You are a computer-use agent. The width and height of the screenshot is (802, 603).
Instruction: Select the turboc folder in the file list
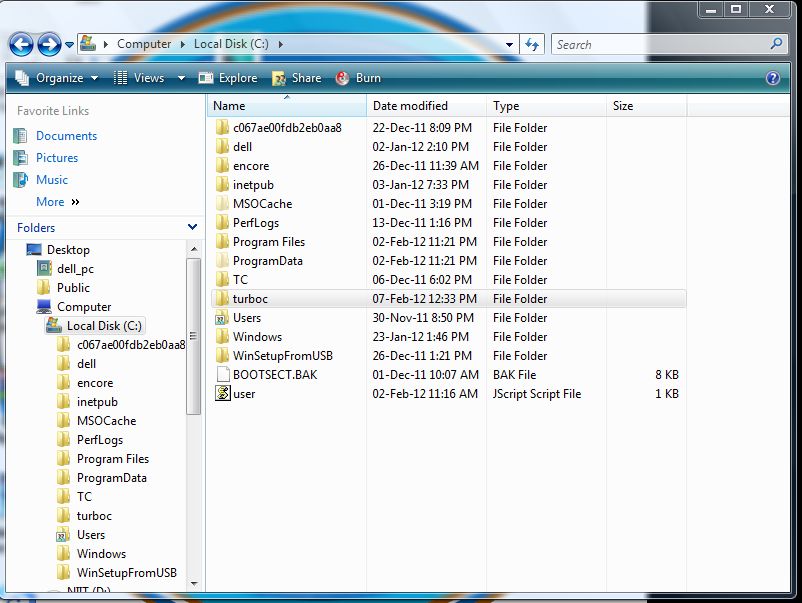click(x=248, y=298)
